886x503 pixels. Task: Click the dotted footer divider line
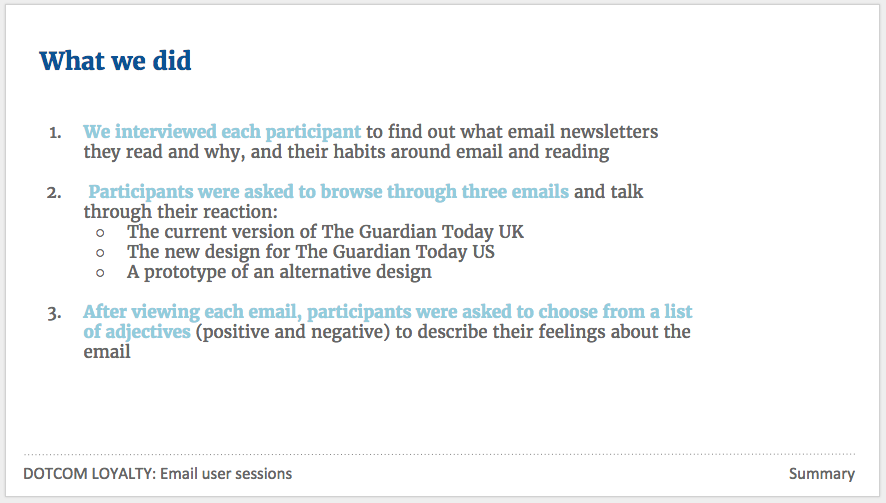tap(440, 454)
